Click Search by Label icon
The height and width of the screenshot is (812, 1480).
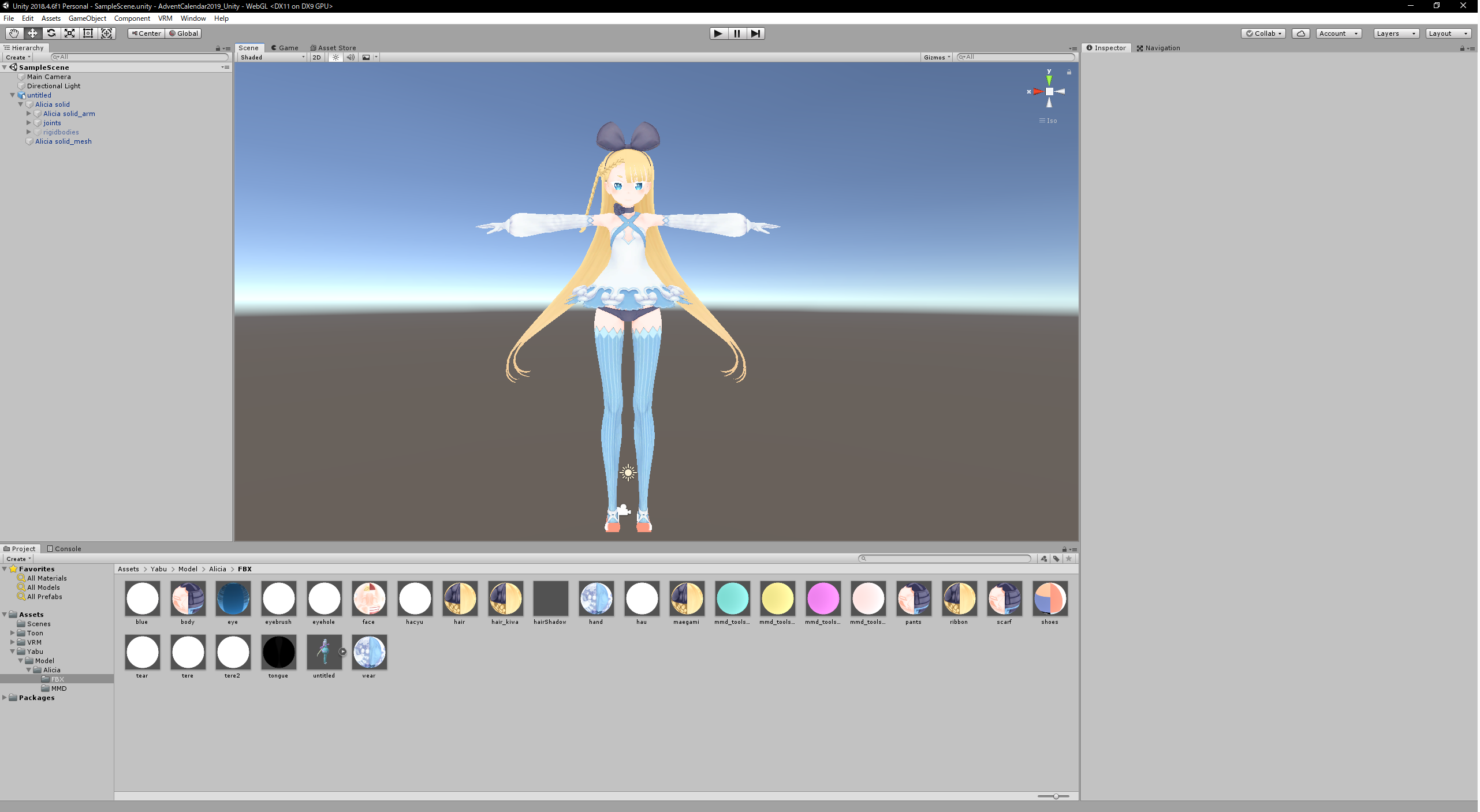point(1056,559)
